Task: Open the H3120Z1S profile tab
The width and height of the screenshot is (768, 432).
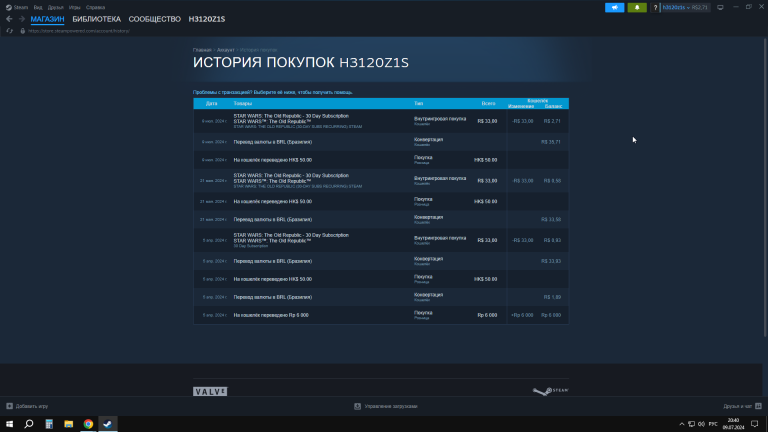Action: 207,19
